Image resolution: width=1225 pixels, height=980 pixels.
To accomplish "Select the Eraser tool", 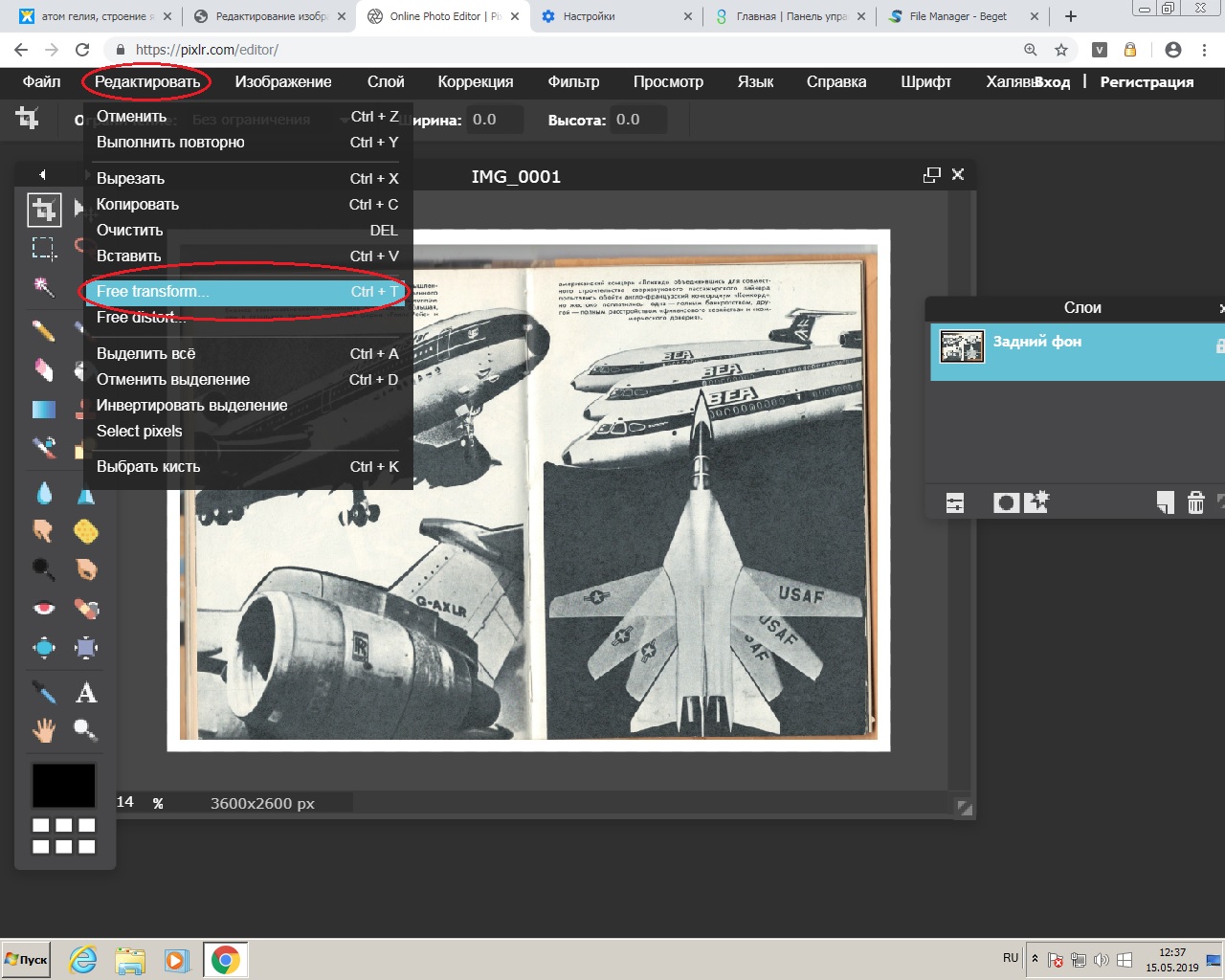I will pos(43,369).
